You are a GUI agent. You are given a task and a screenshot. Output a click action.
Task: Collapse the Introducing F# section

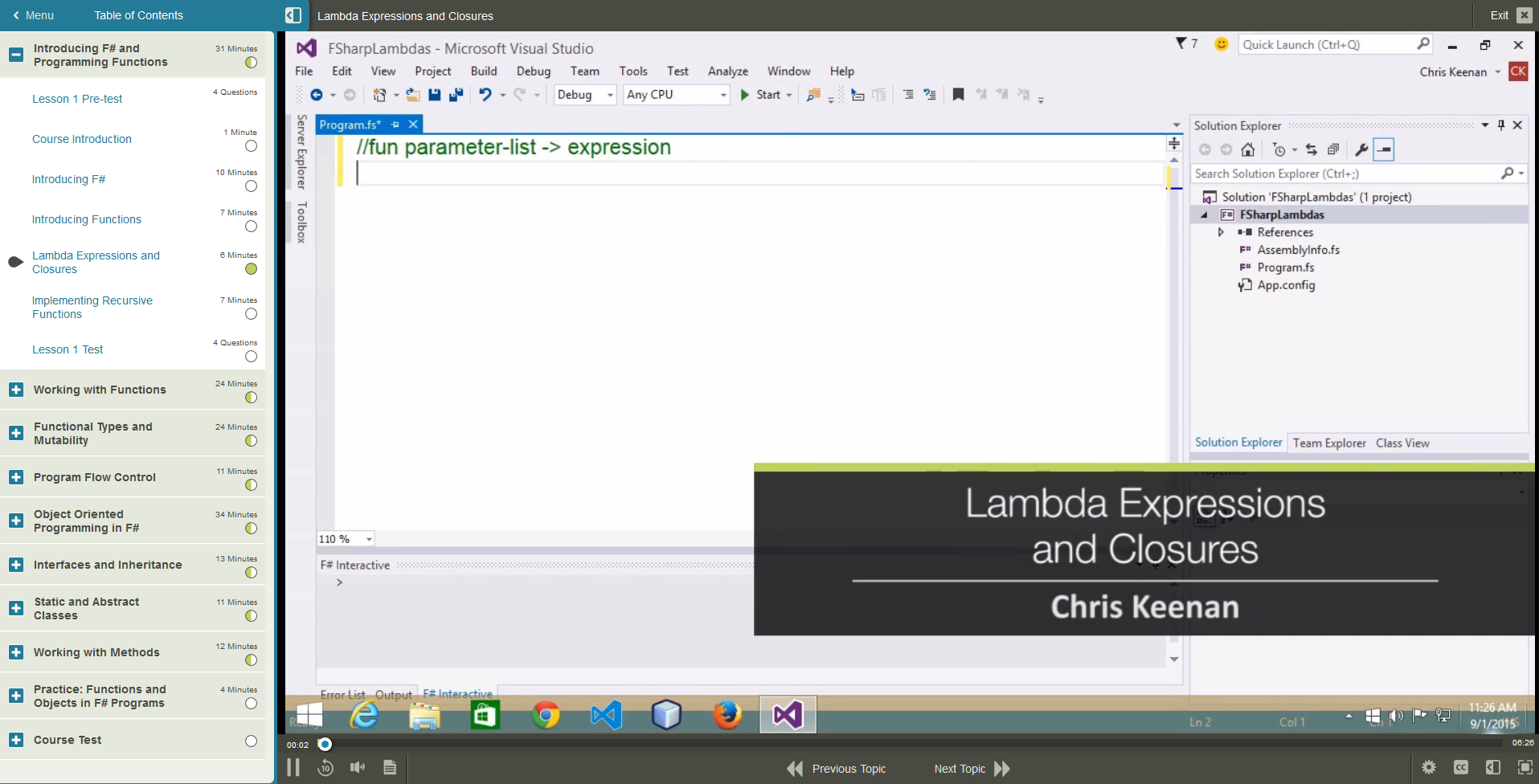point(16,55)
